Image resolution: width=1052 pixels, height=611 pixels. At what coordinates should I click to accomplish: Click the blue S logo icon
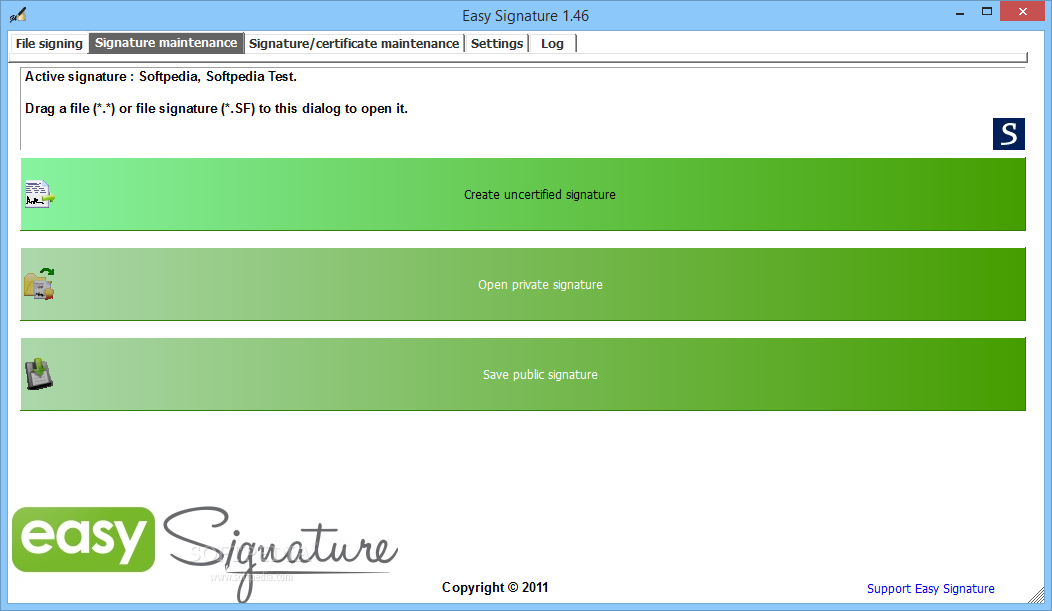tap(1008, 134)
